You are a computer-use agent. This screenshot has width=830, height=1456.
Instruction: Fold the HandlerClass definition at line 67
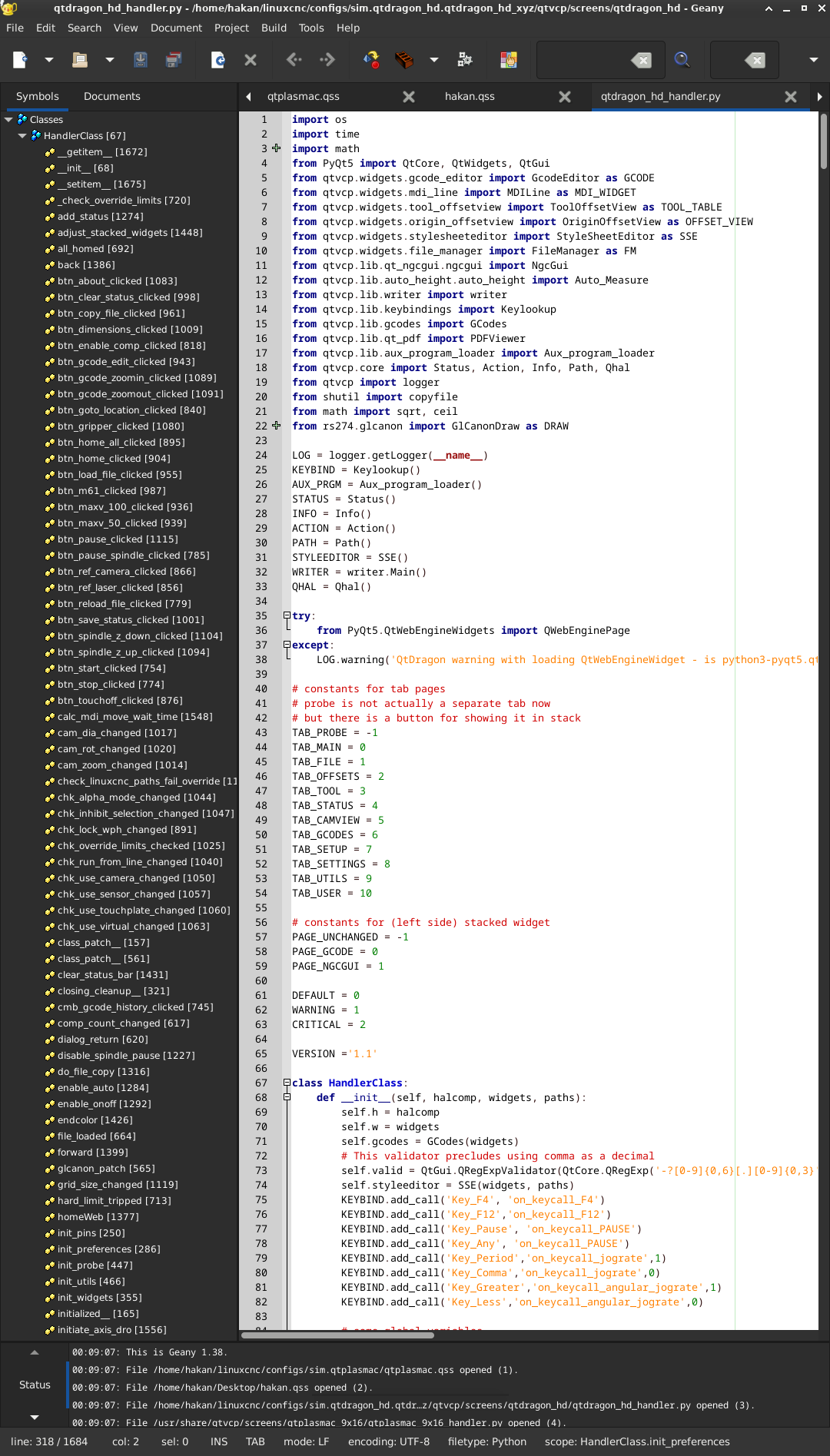287,1083
